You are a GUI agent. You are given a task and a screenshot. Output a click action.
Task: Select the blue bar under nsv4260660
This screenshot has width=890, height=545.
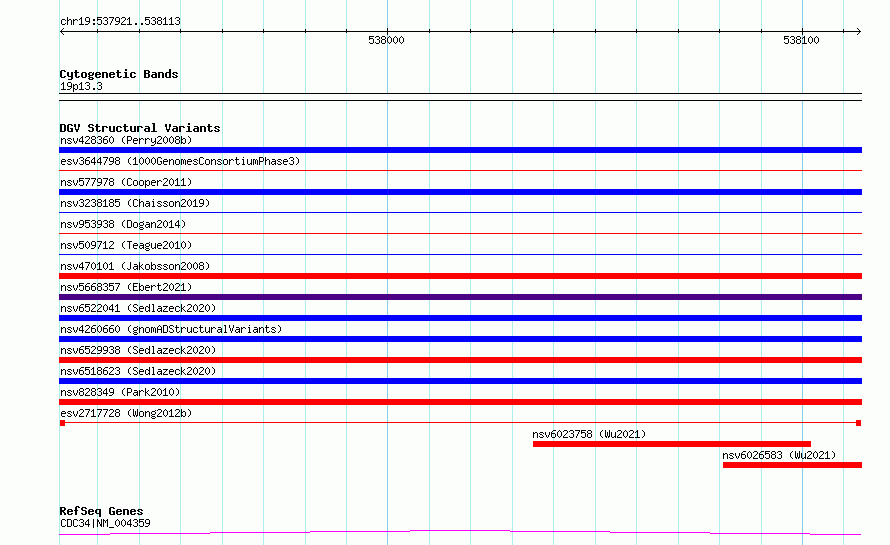tap(460, 339)
